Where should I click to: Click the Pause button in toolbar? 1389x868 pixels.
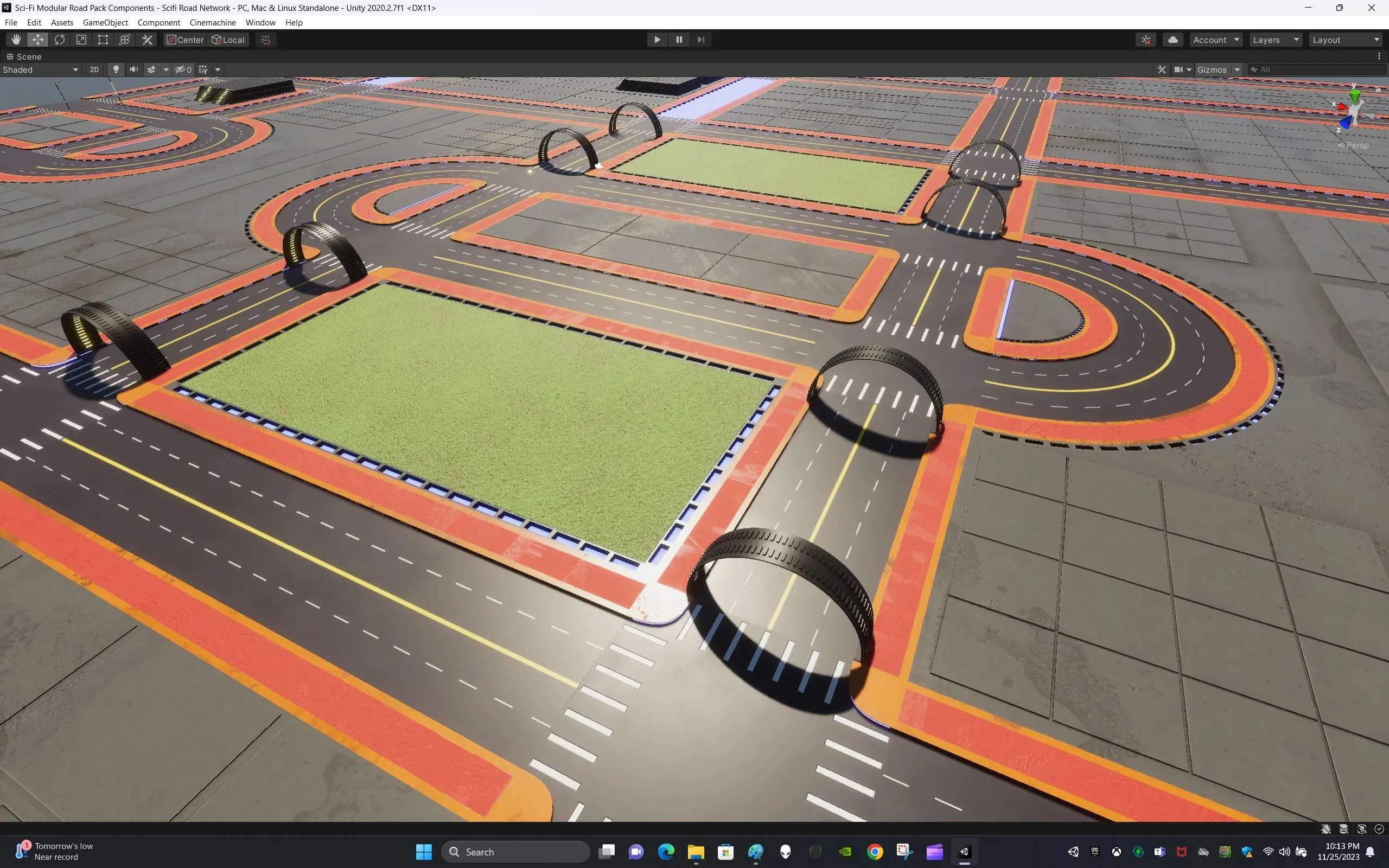[x=679, y=39]
